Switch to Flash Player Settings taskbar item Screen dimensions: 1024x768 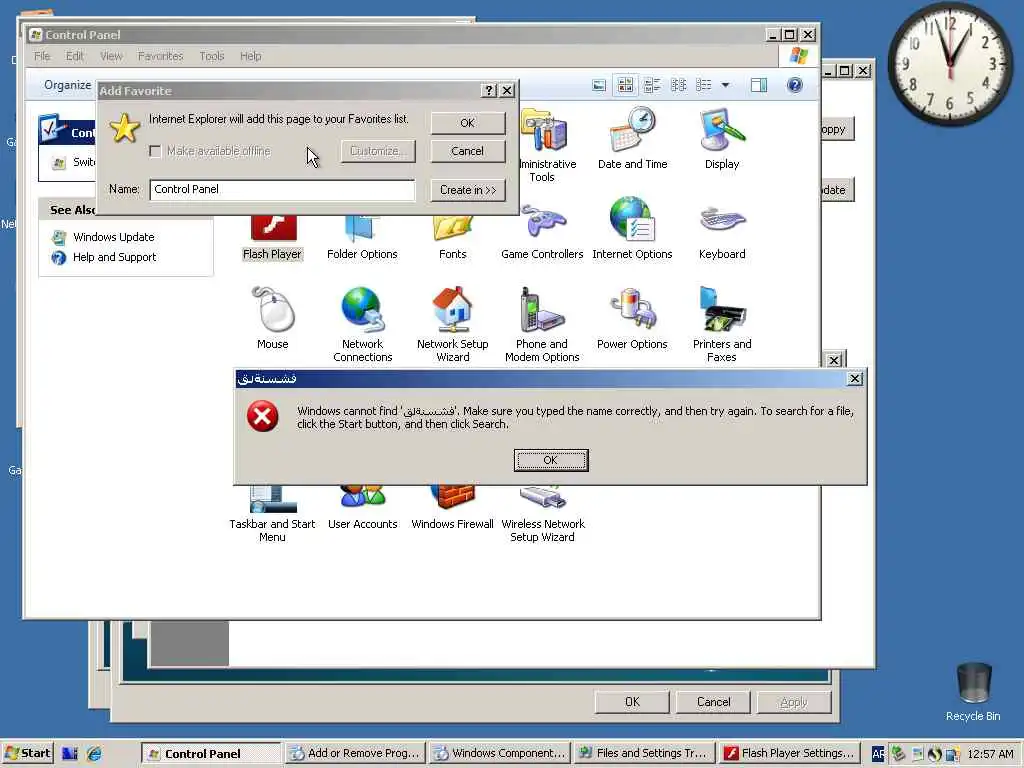789,754
